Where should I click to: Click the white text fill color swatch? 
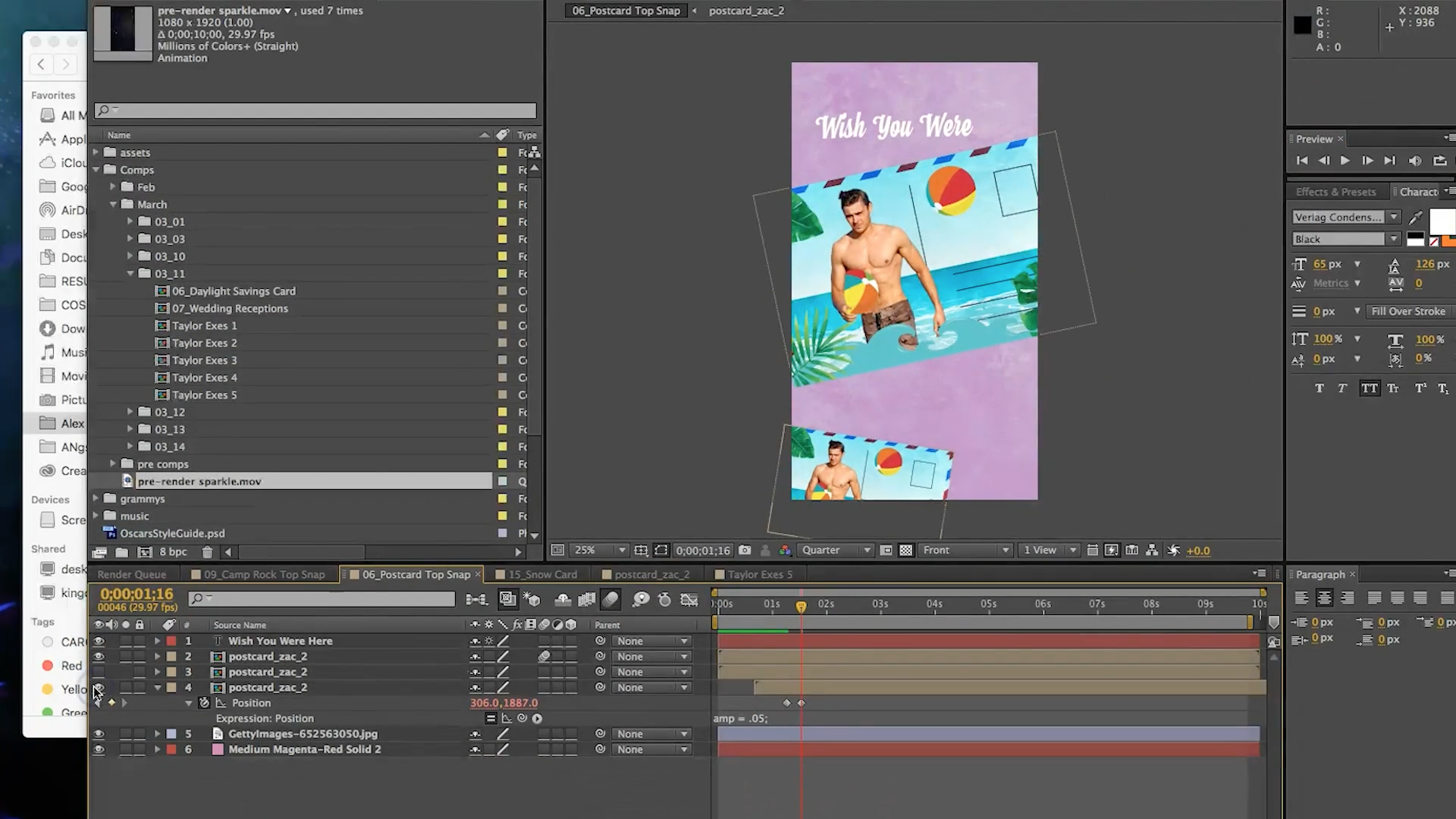[x=1441, y=221]
